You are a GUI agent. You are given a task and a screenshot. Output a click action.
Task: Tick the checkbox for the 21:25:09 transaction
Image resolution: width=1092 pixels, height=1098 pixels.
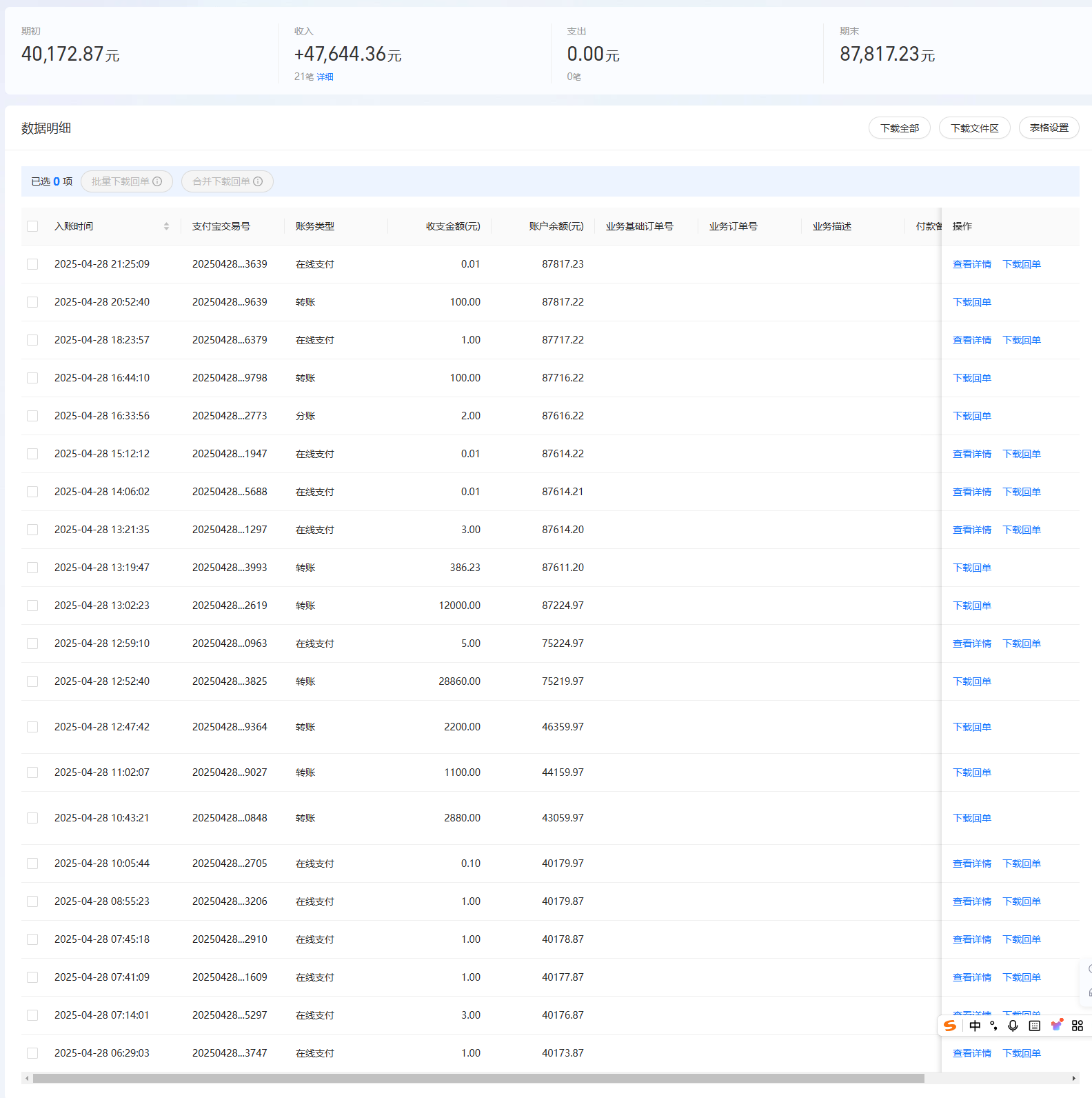tap(32, 264)
